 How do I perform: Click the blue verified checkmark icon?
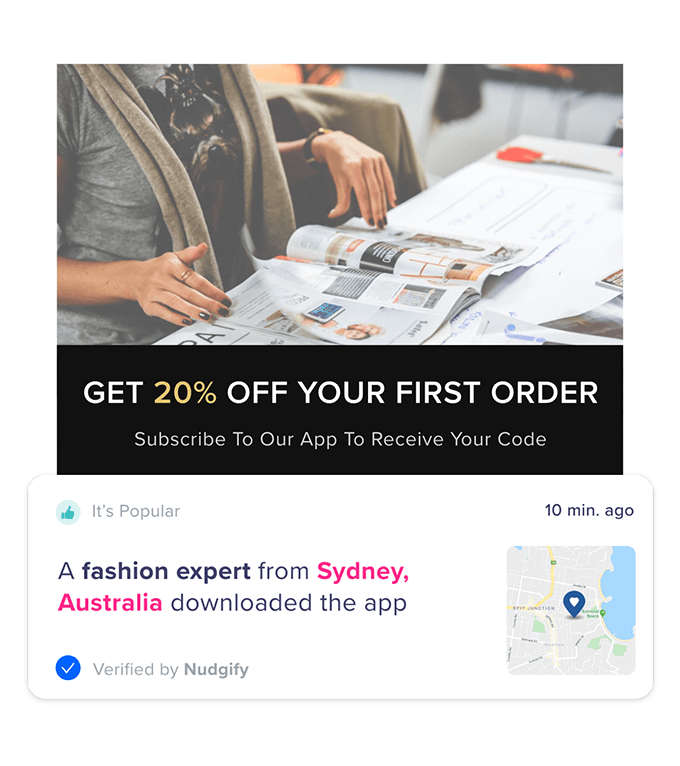click(68, 667)
